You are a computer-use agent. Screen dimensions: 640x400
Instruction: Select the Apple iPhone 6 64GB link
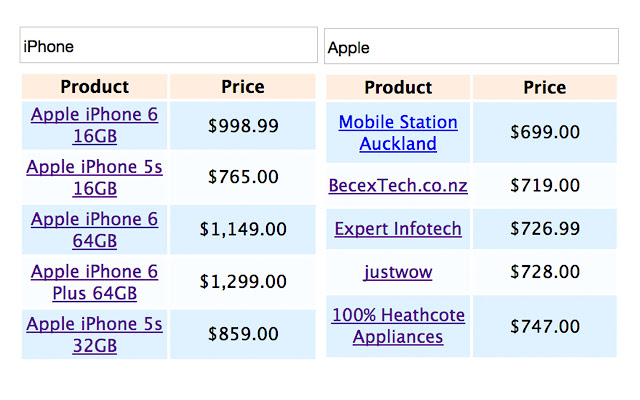pos(95,229)
